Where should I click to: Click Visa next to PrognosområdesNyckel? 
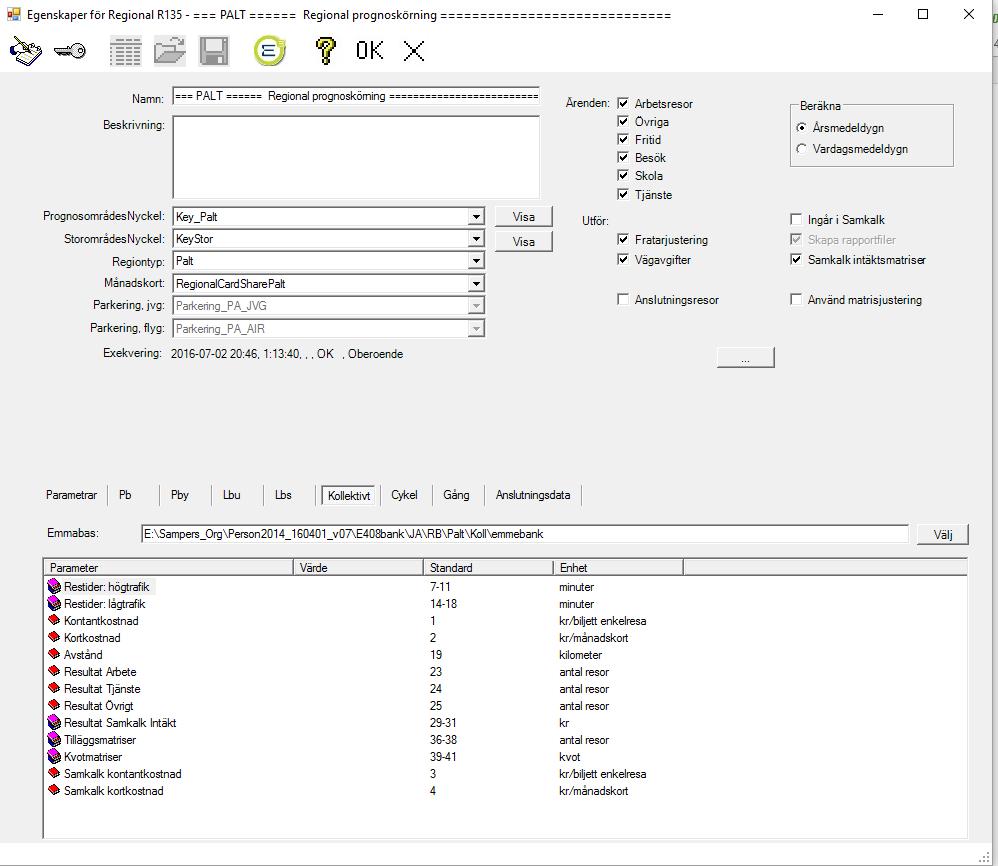click(523, 217)
